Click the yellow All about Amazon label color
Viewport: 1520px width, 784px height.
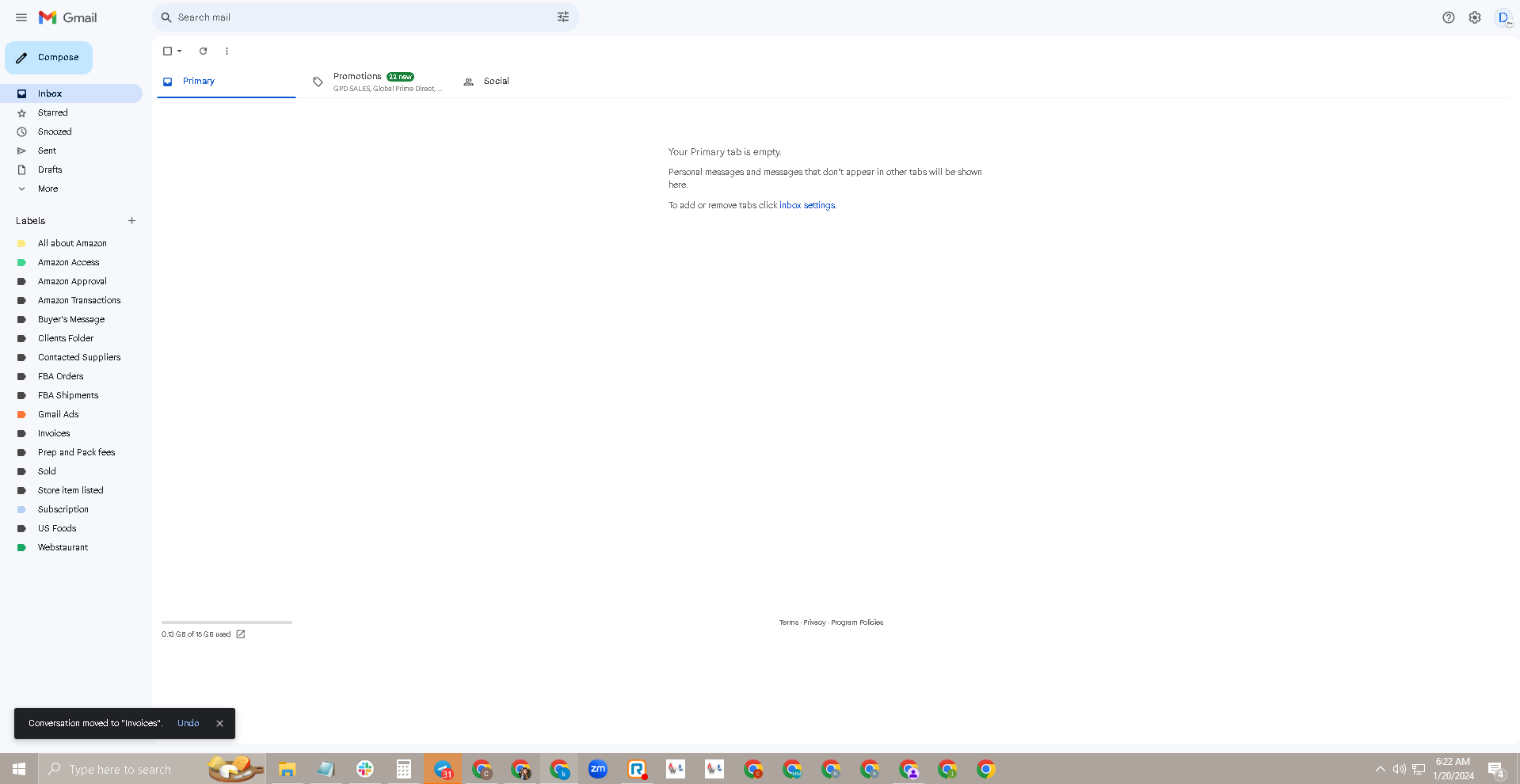point(21,244)
